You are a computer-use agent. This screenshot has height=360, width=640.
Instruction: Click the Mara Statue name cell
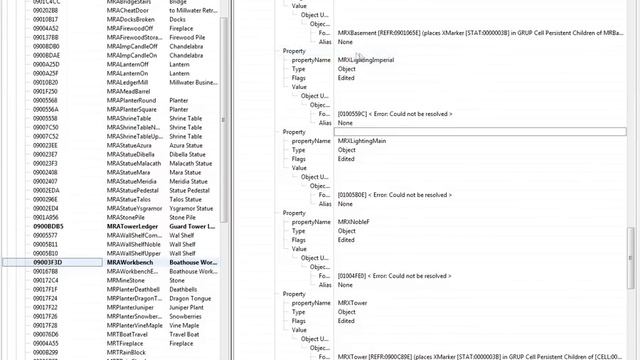(185, 172)
